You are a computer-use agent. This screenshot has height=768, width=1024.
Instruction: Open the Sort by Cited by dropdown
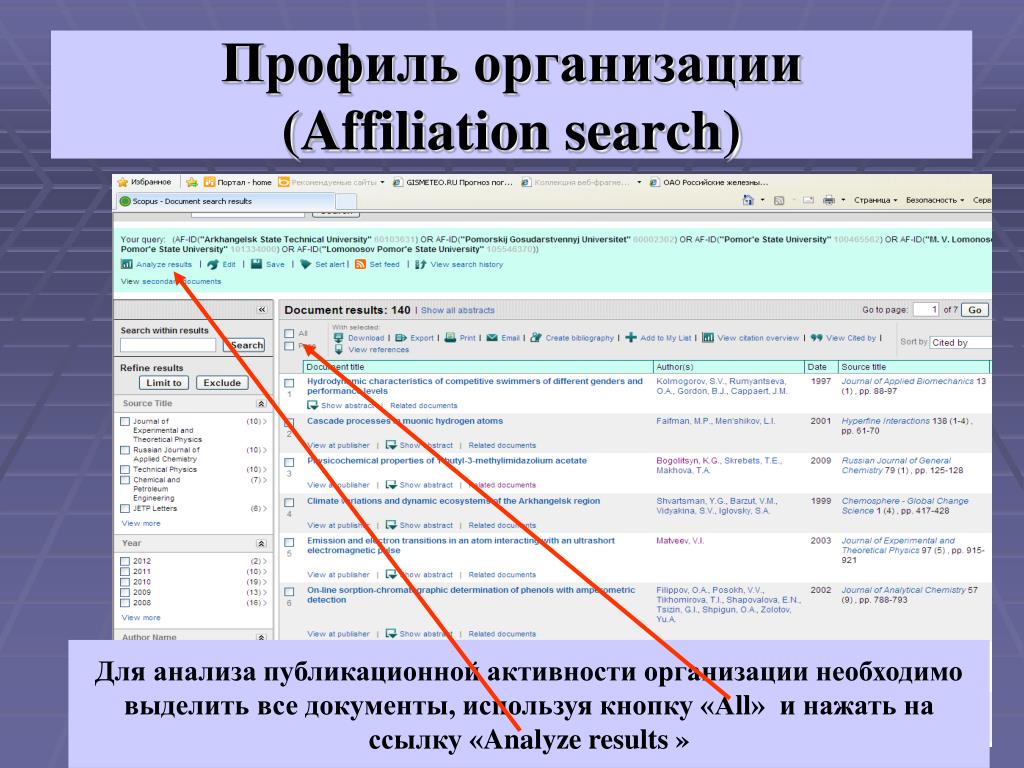[x=960, y=342]
